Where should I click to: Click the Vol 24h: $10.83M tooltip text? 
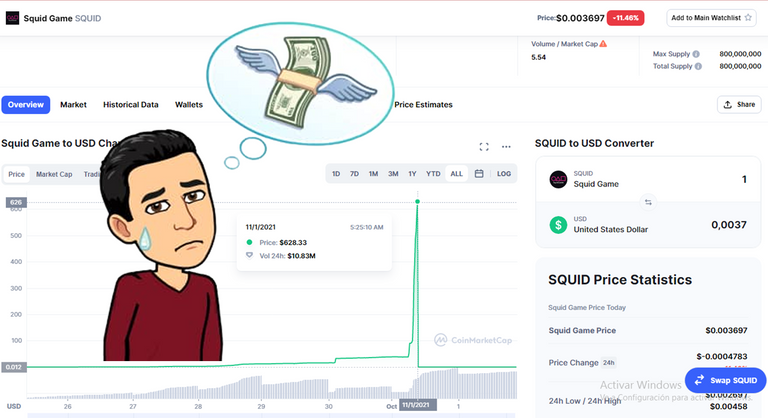288,255
